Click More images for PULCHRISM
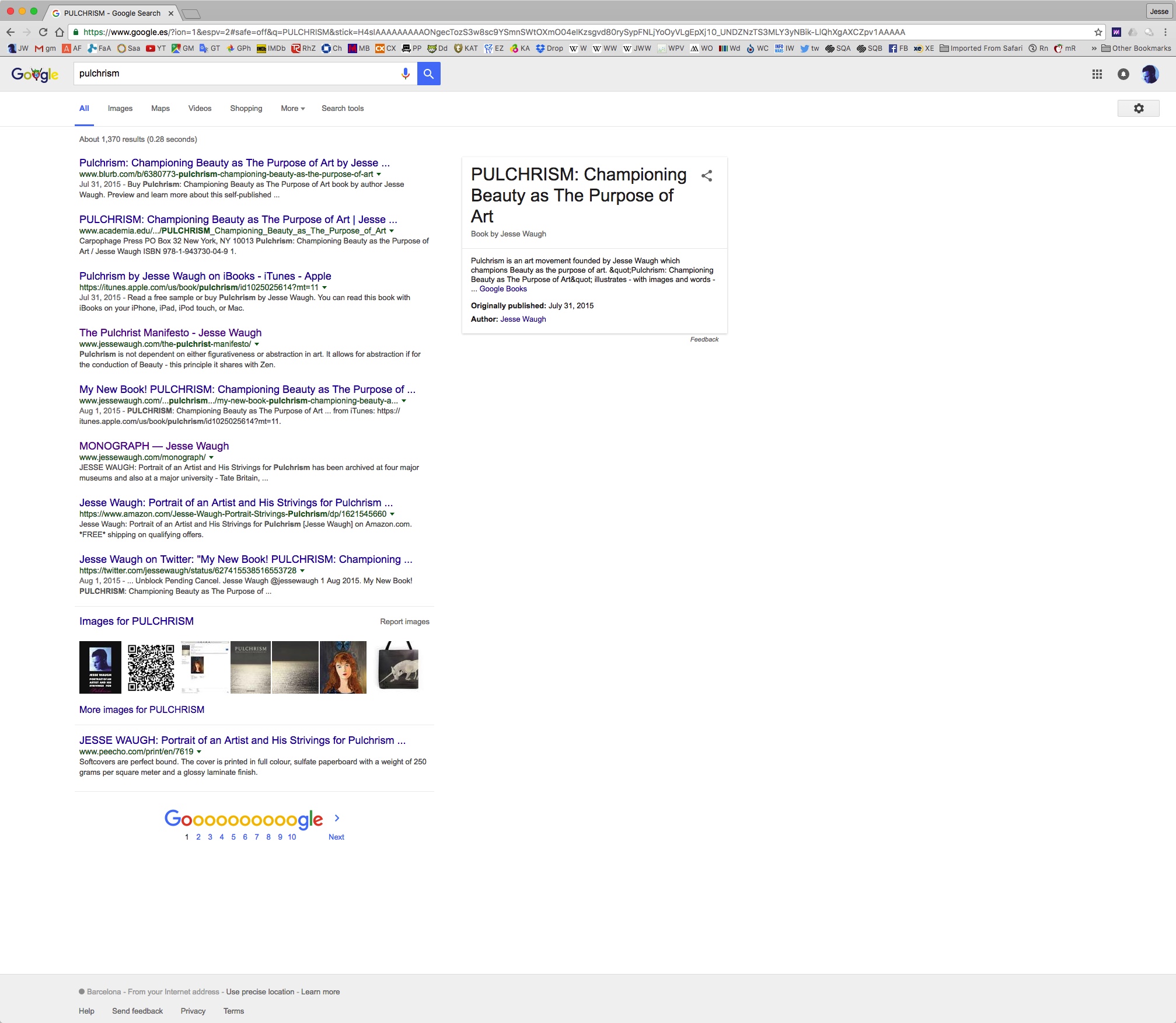 click(142, 710)
